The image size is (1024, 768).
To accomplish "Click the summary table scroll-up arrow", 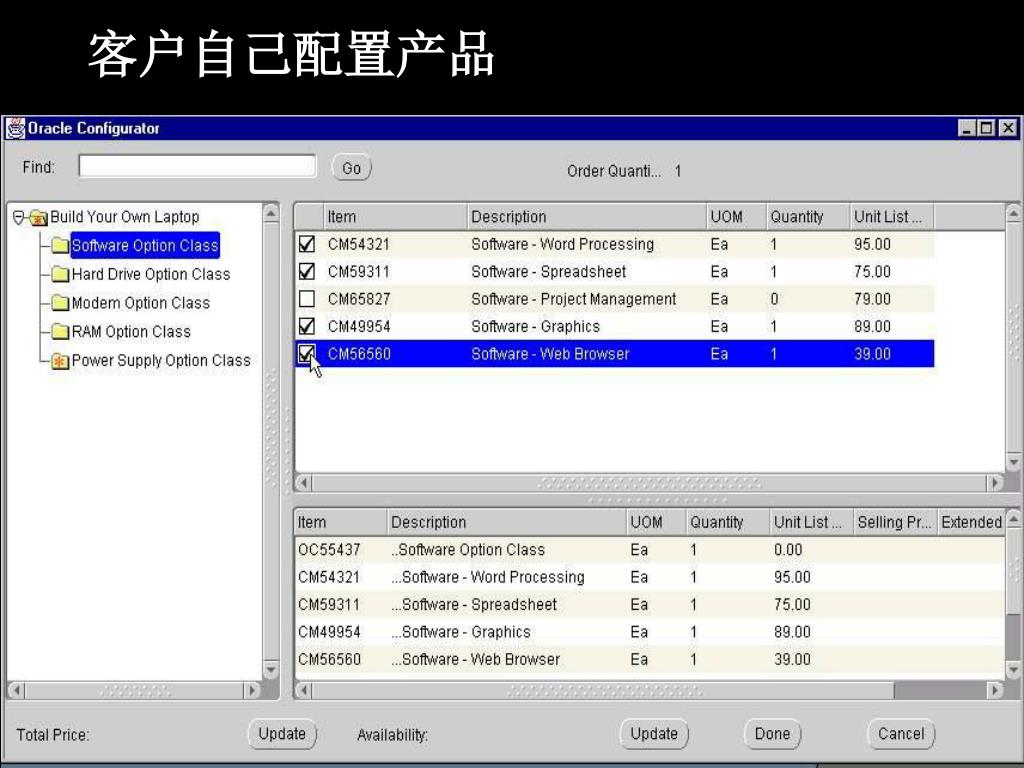I will 1014,519.
